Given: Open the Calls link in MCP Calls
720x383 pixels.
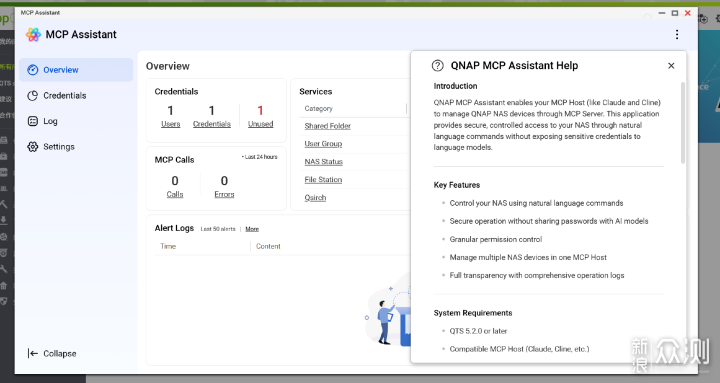Looking at the screenshot, I should (x=175, y=194).
